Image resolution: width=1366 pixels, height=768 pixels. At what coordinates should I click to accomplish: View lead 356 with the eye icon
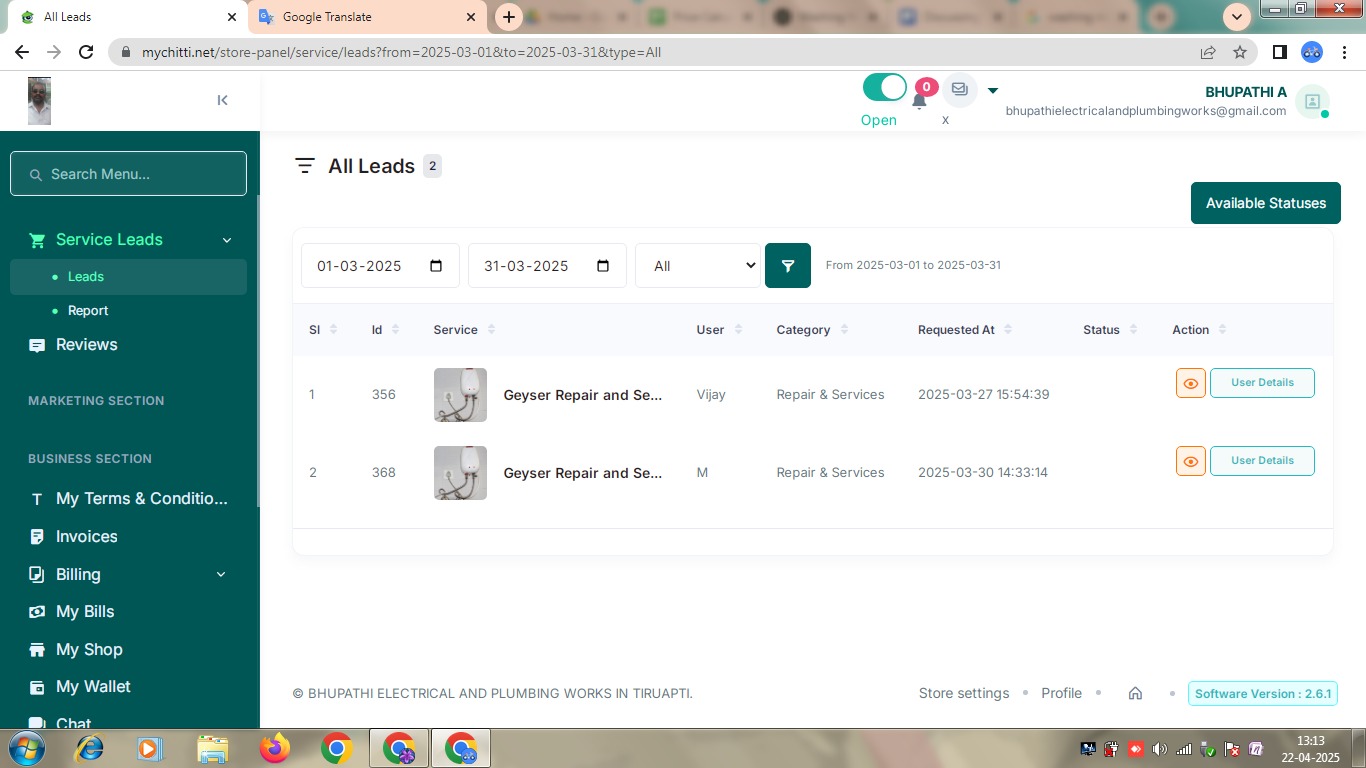[1190, 383]
